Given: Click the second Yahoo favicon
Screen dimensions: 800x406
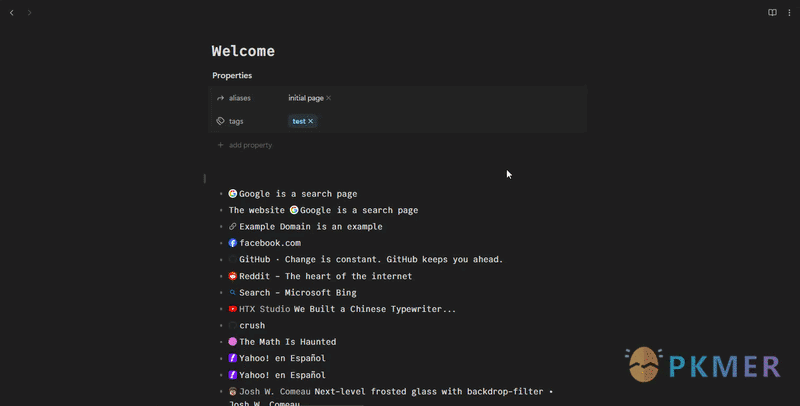Looking at the screenshot, I should pos(233,375).
